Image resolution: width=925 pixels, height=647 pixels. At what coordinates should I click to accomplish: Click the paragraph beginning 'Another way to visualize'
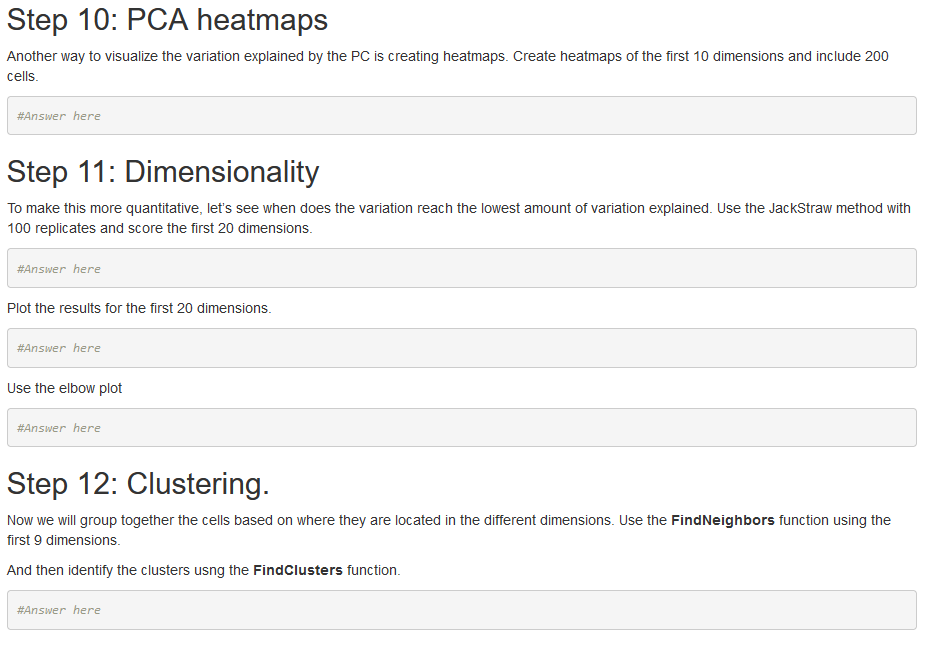tap(448, 66)
